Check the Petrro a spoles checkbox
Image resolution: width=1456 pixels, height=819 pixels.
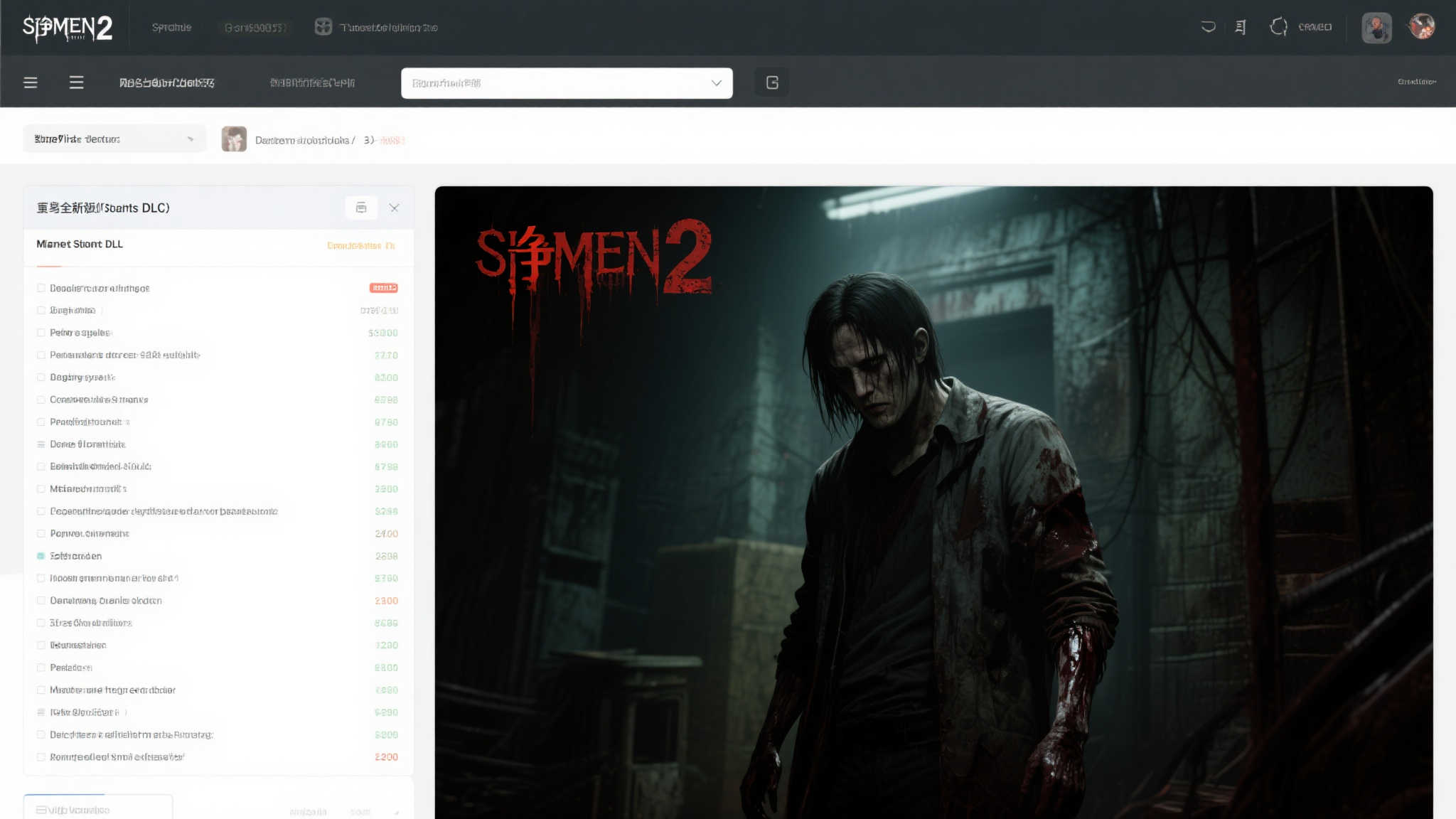coord(41,333)
